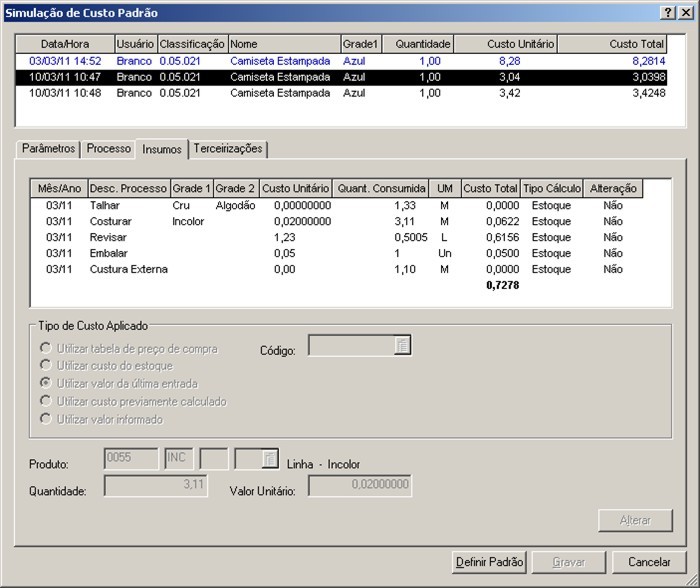This screenshot has height=588, width=700.
Task: Click the Definir Padrão button
Action: [489, 562]
